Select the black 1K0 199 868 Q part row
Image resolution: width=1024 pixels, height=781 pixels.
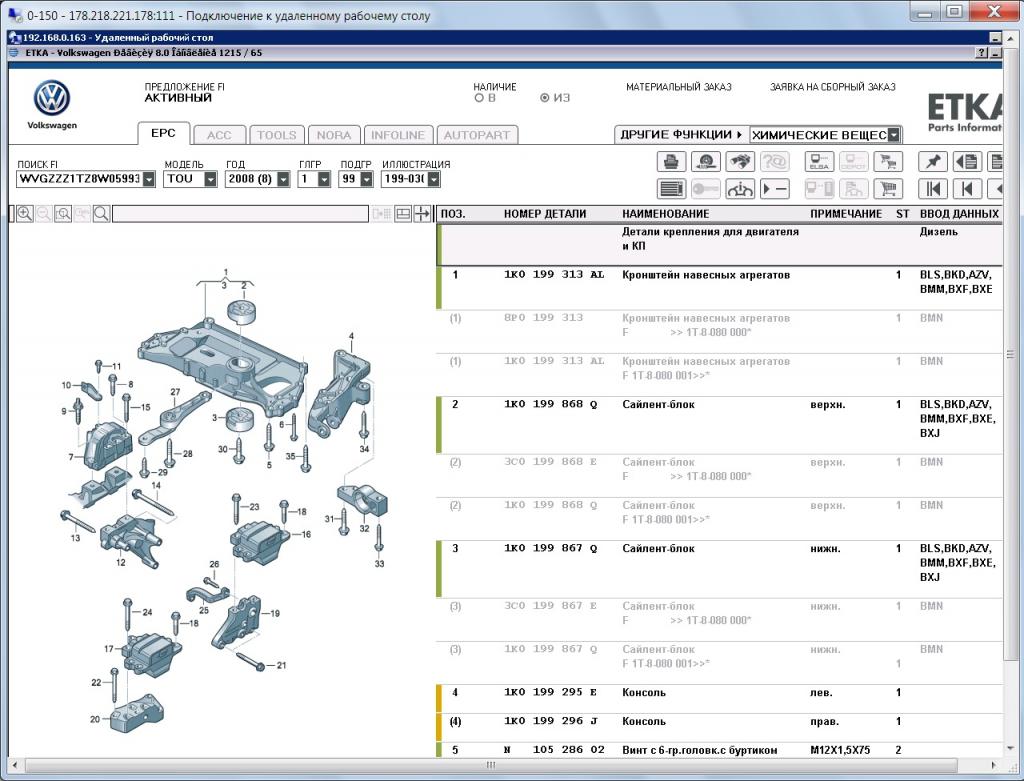pos(719,425)
